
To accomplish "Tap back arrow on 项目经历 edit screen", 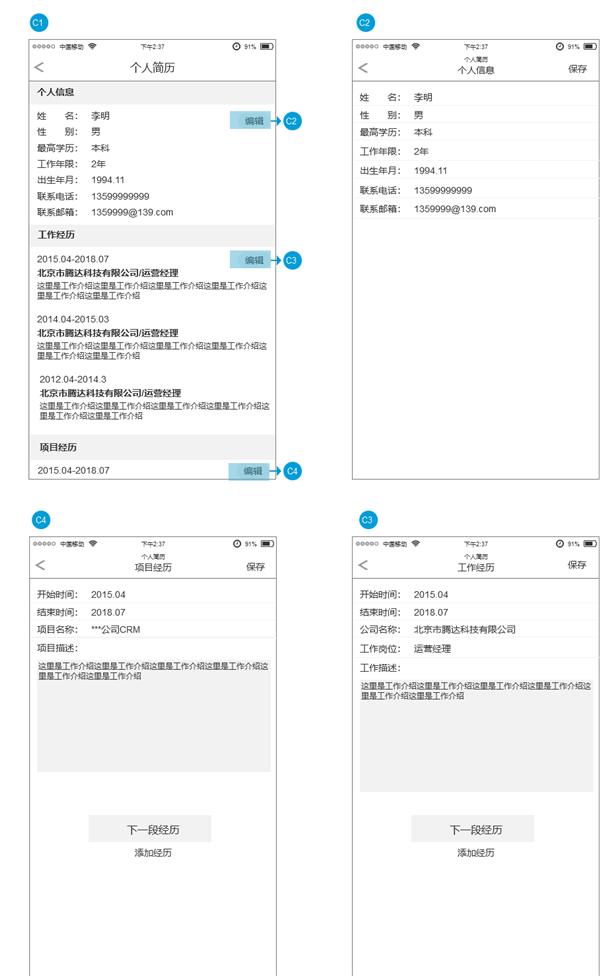I will 39,566.
